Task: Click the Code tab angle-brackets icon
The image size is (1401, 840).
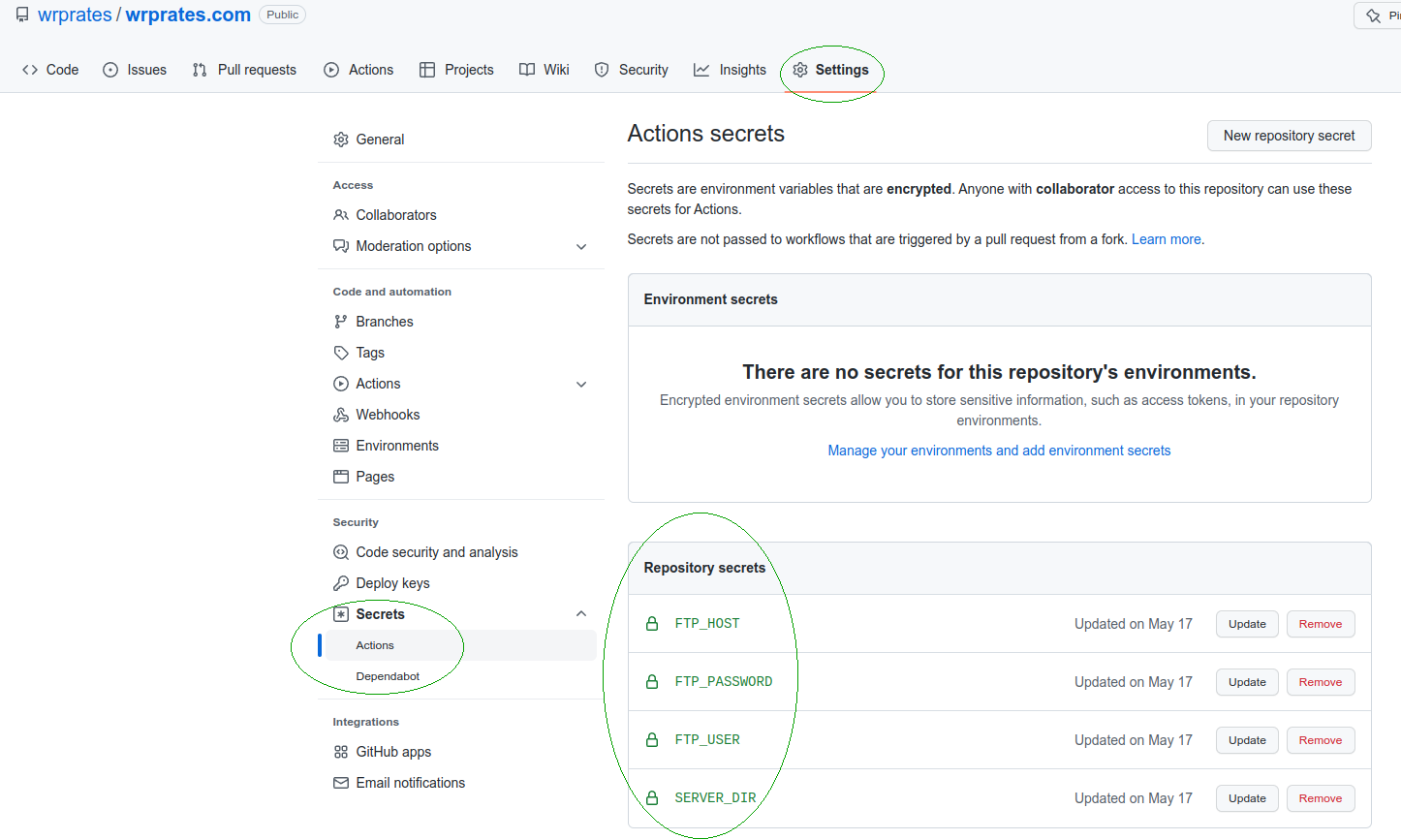Action: [x=30, y=70]
